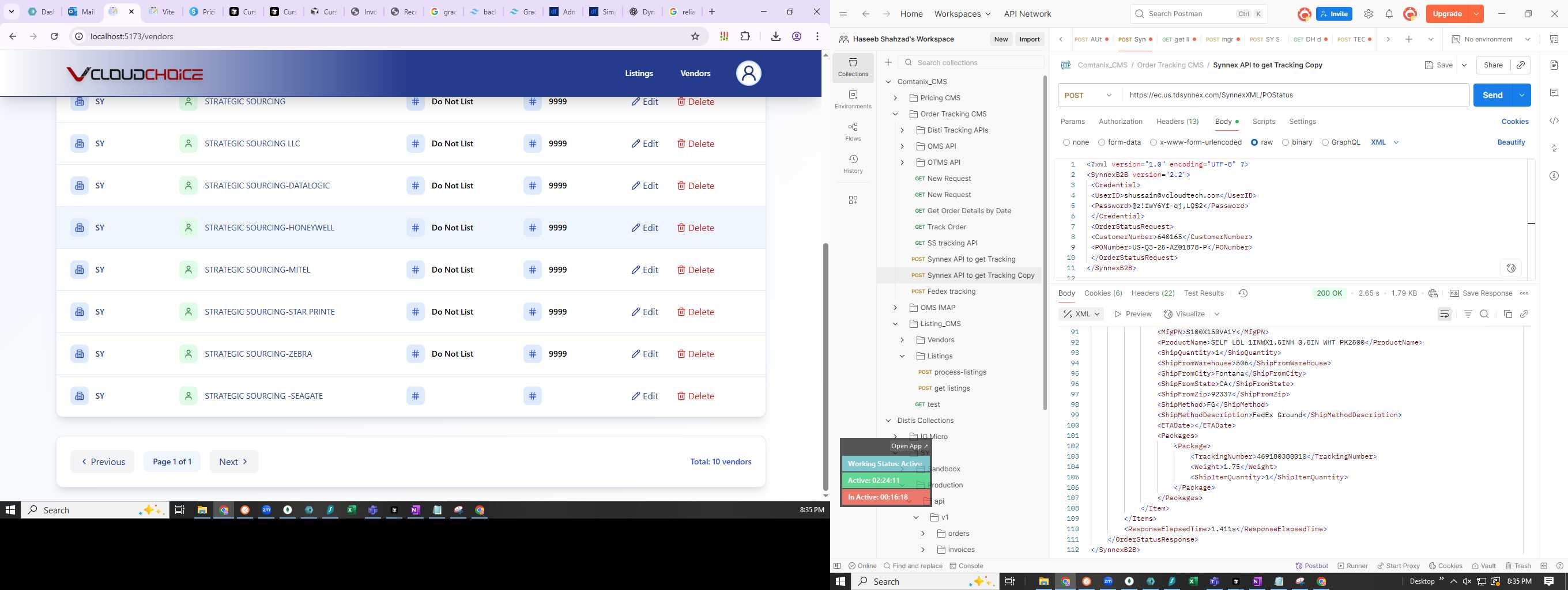Open the request info icon in right sidebar
Screen dimensions: 1568x590
point(1554,176)
